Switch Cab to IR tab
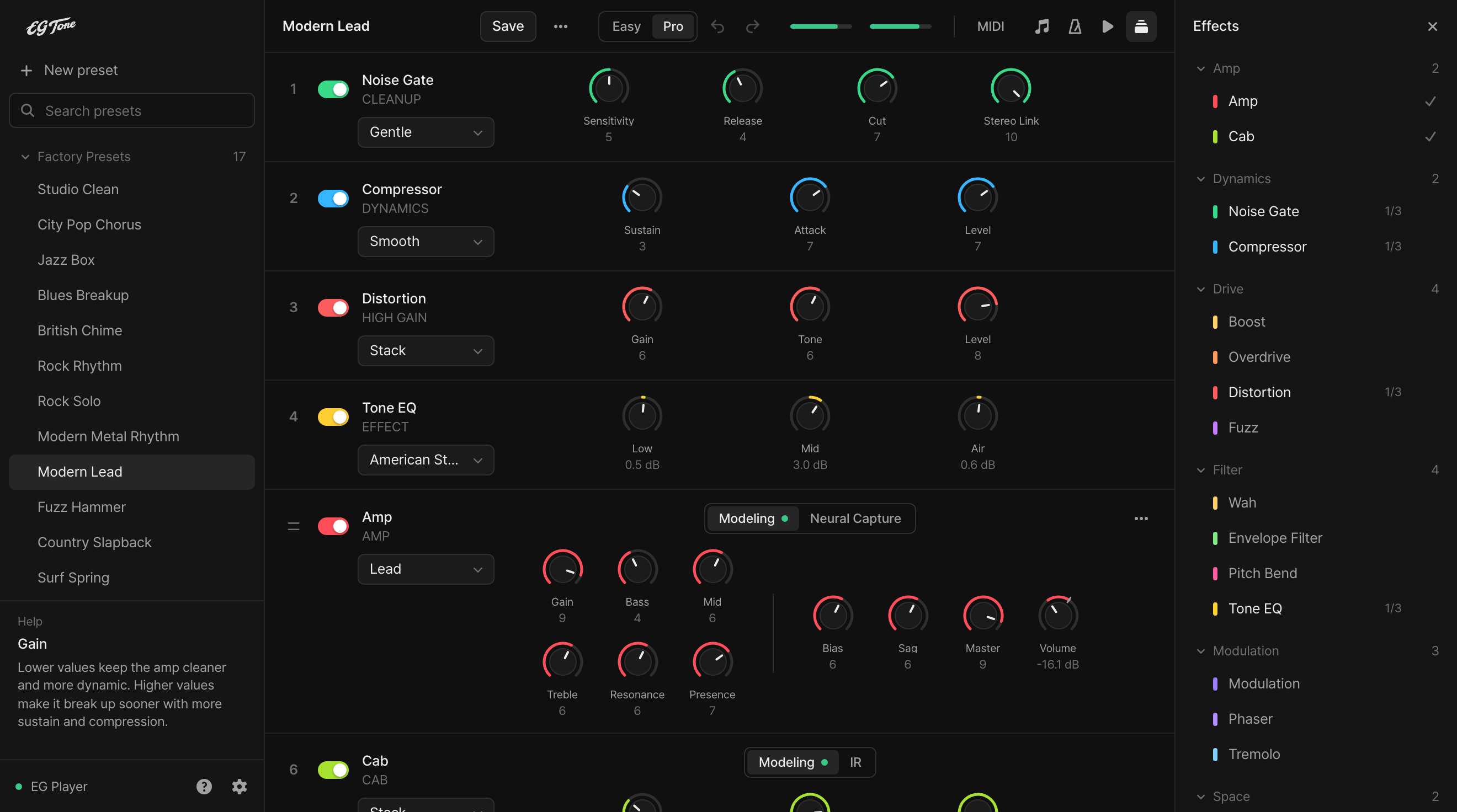 pos(855,762)
